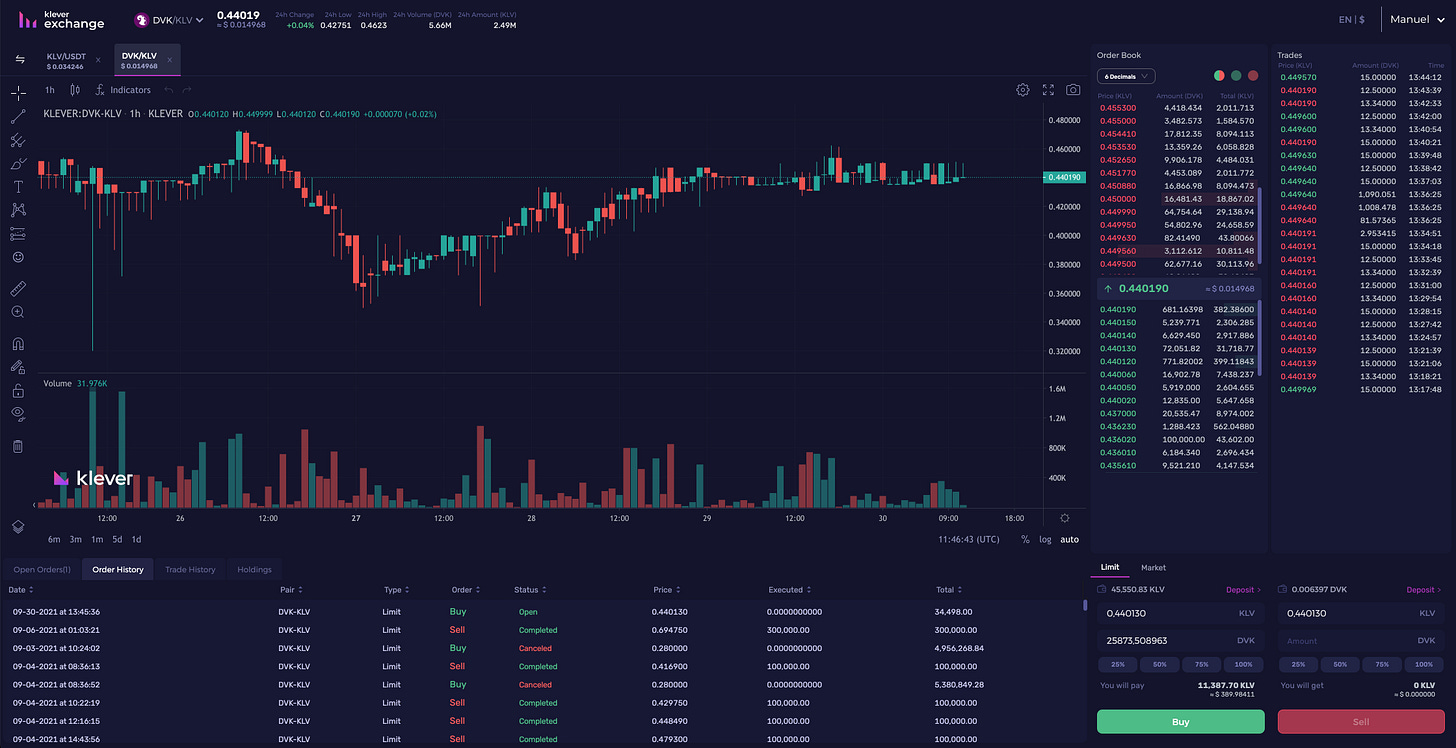Click the sell Amount DVK input field

pyautogui.click(x=1361, y=640)
